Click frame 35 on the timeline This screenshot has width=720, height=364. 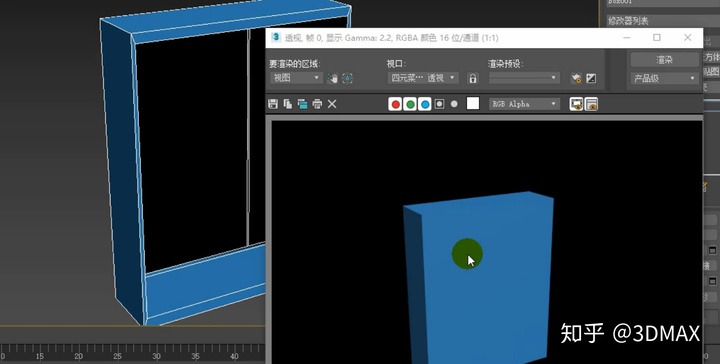click(x=196, y=356)
